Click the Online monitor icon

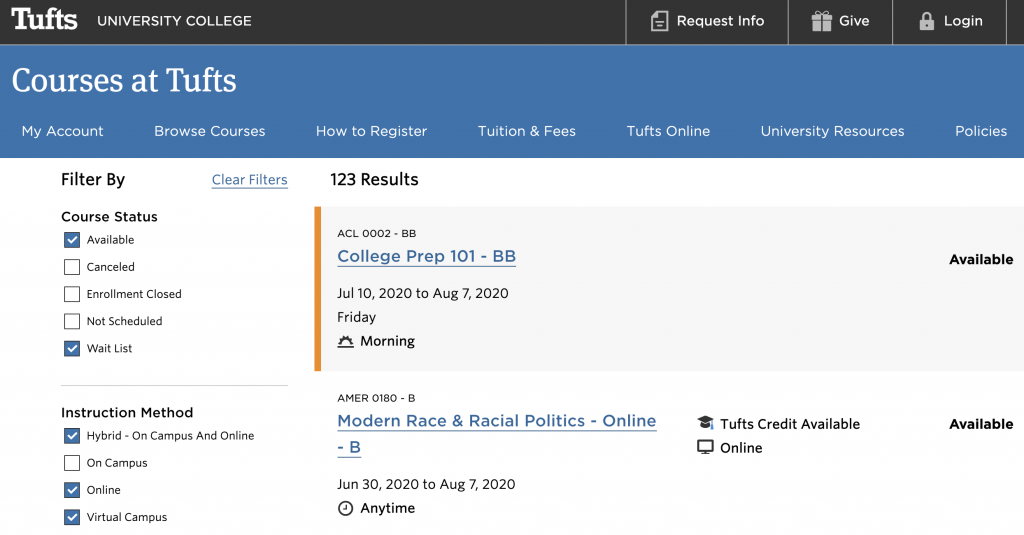pyautogui.click(x=705, y=448)
